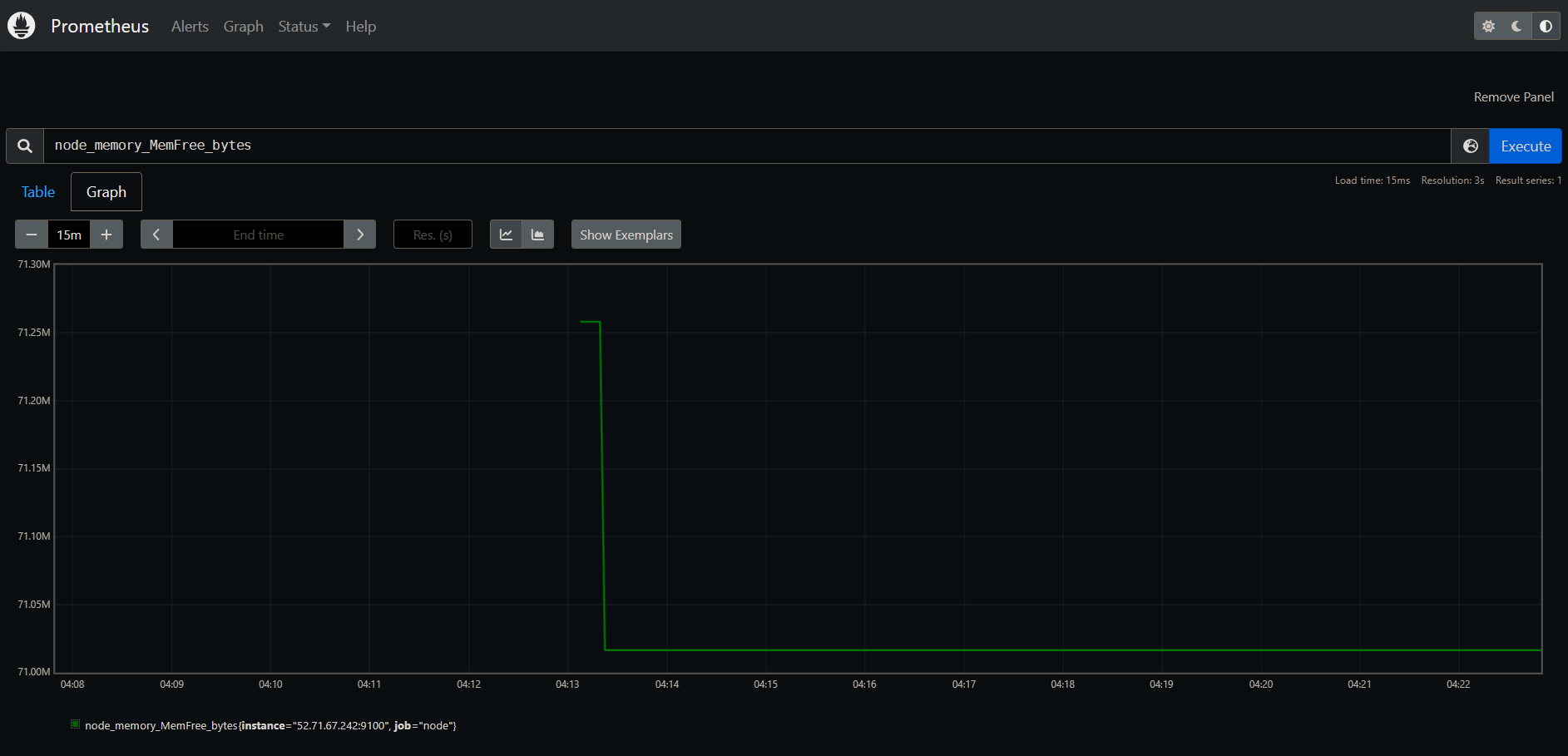Move end time forward with right chevron
Screen dimensions: 1568x756
(360, 235)
